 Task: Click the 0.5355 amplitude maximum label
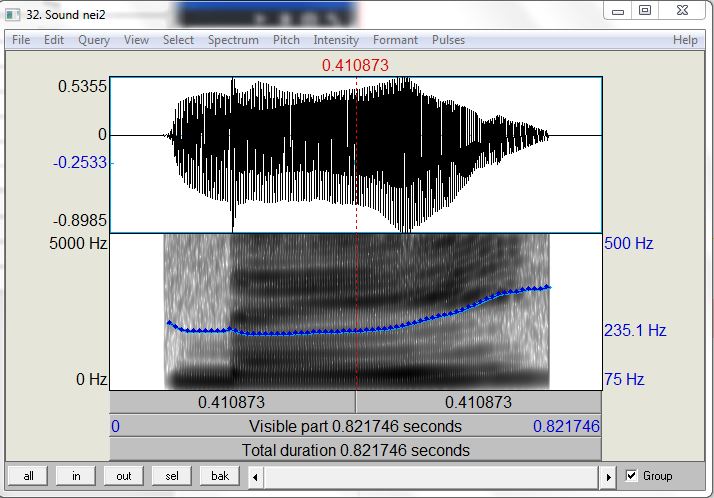coord(82,86)
